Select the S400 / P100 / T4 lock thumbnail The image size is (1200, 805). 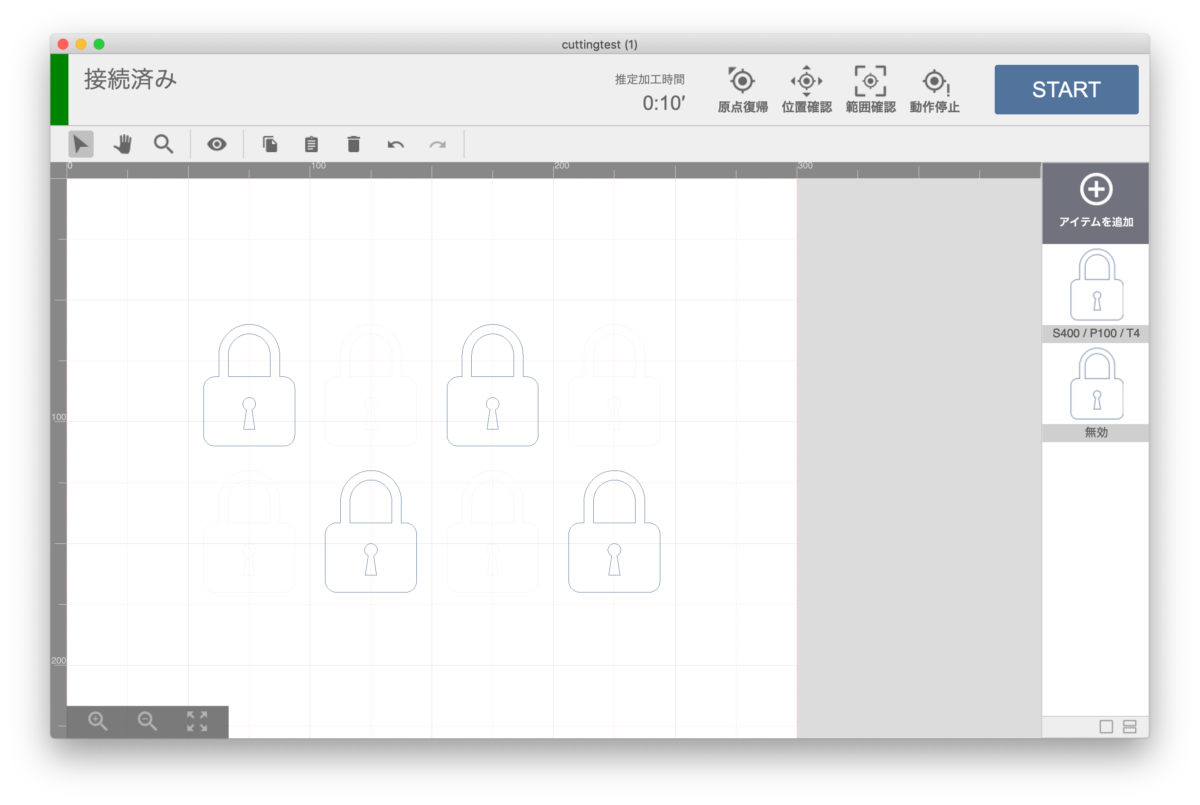[1096, 285]
